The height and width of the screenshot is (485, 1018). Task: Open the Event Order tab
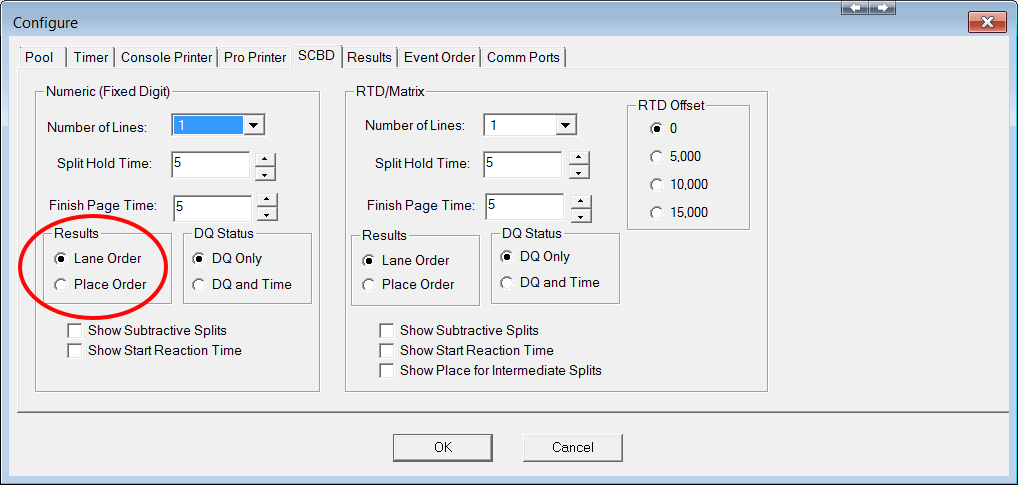(x=438, y=57)
